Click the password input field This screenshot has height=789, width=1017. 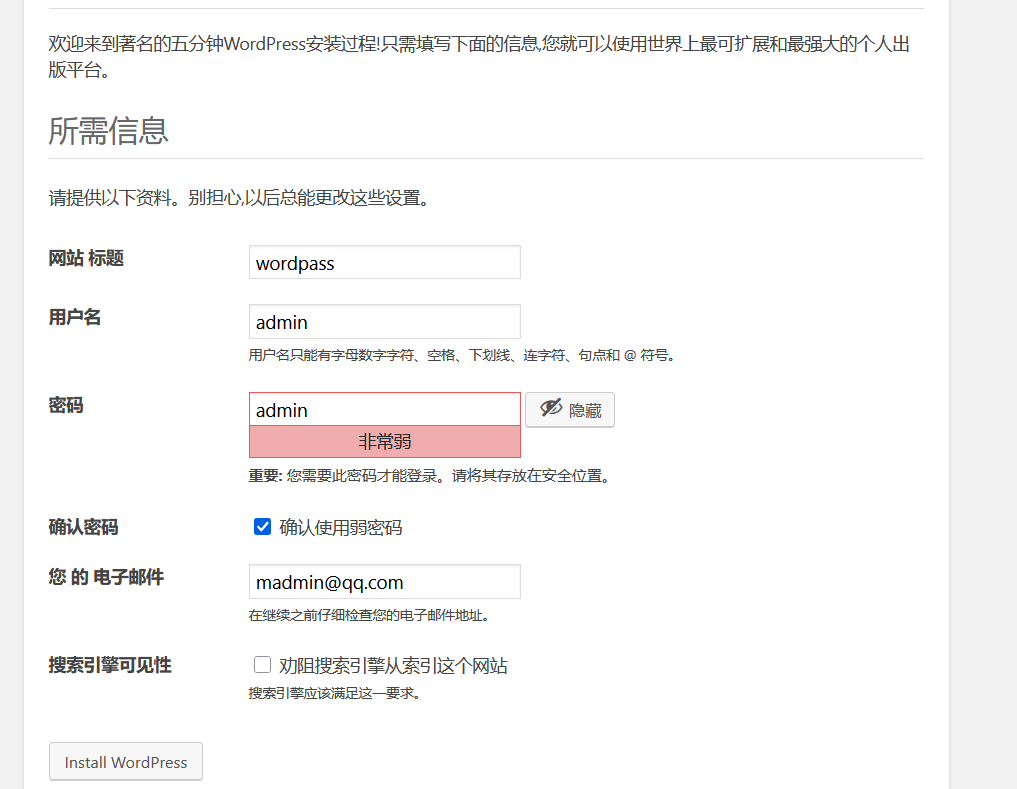coord(385,409)
